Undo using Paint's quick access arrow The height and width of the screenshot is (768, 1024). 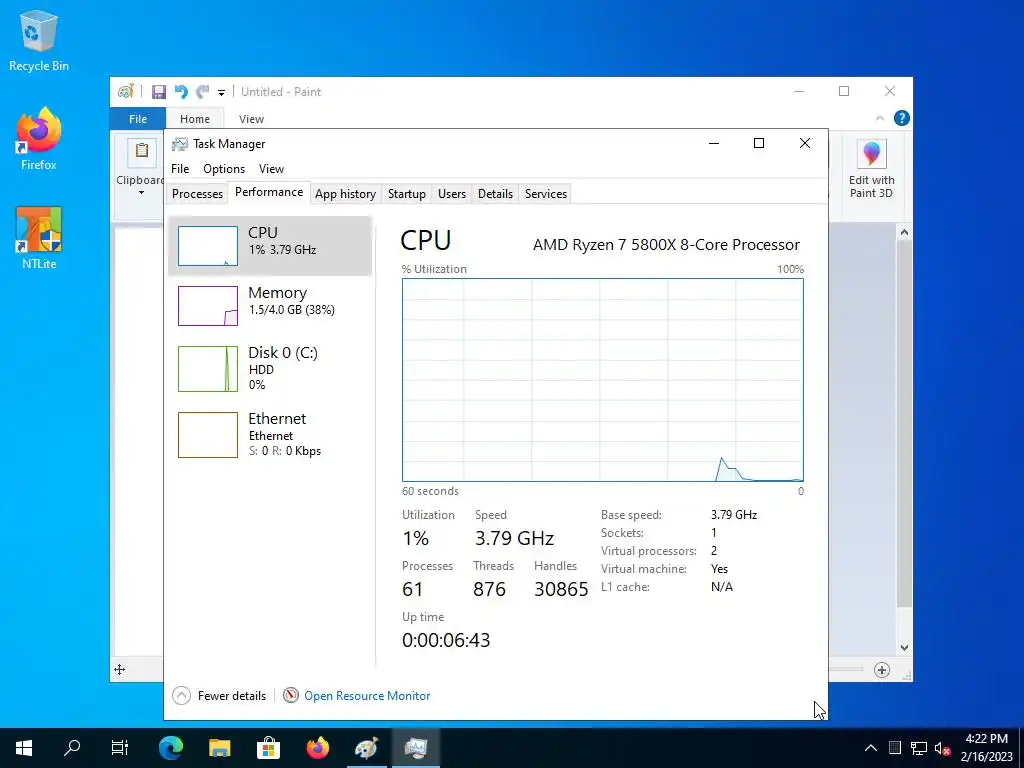tap(181, 92)
